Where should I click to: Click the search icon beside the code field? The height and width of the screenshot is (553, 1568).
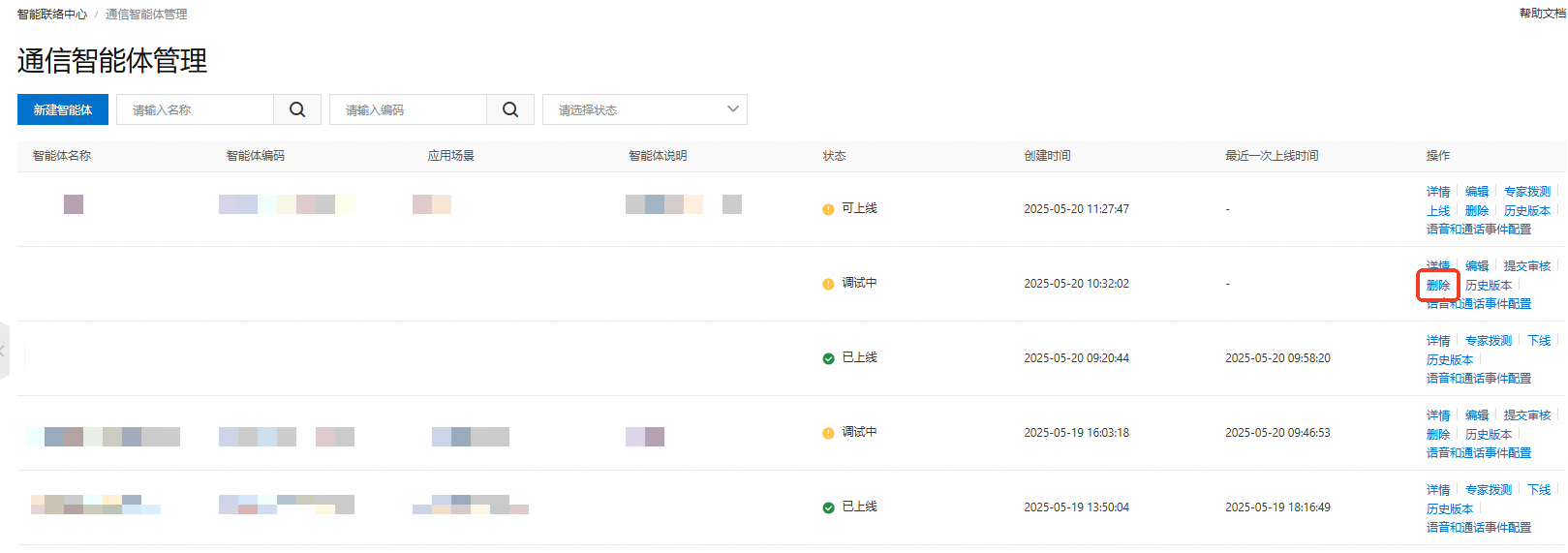point(510,109)
